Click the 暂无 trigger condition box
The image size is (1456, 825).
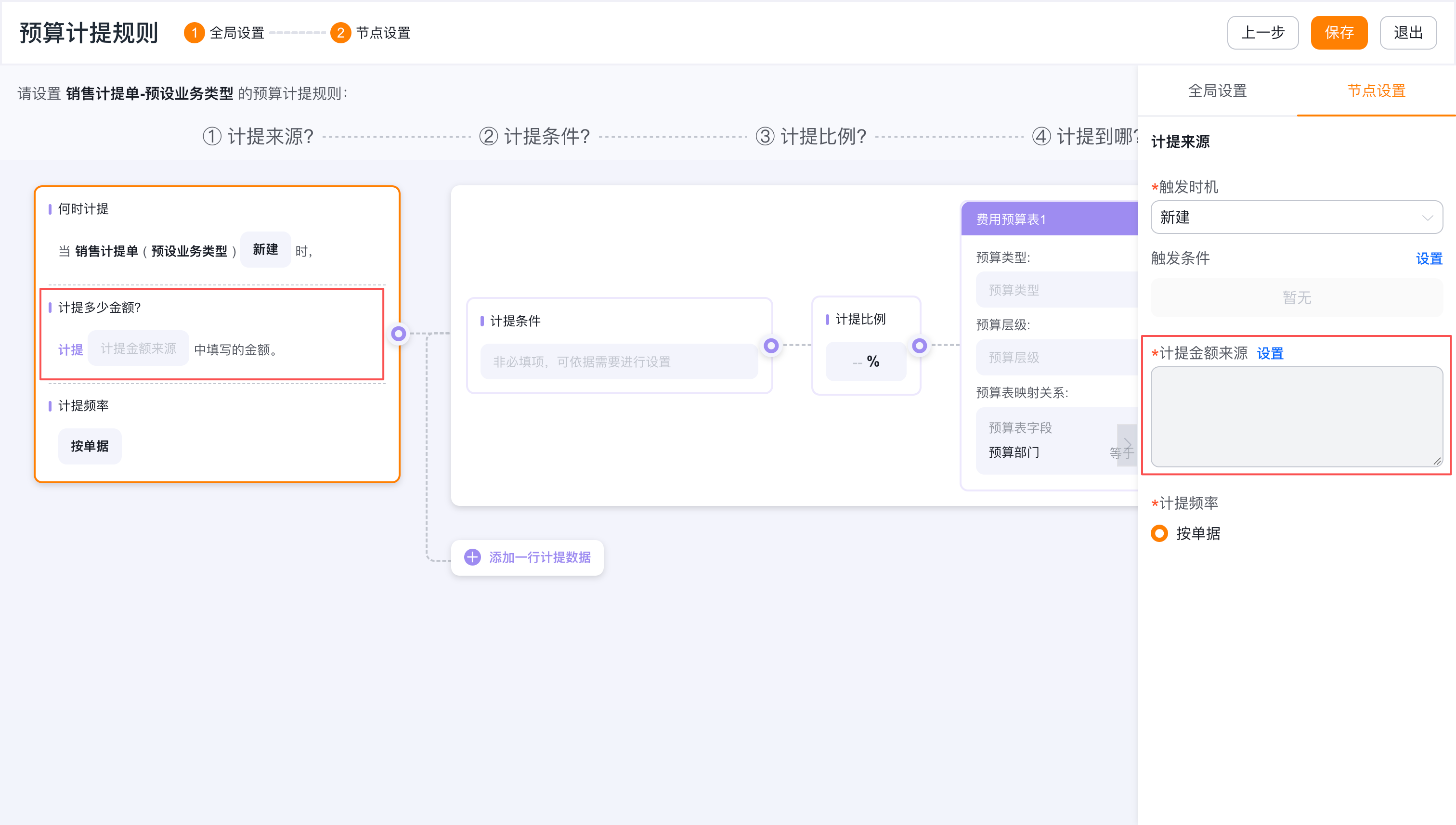click(x=1296, y=297)
